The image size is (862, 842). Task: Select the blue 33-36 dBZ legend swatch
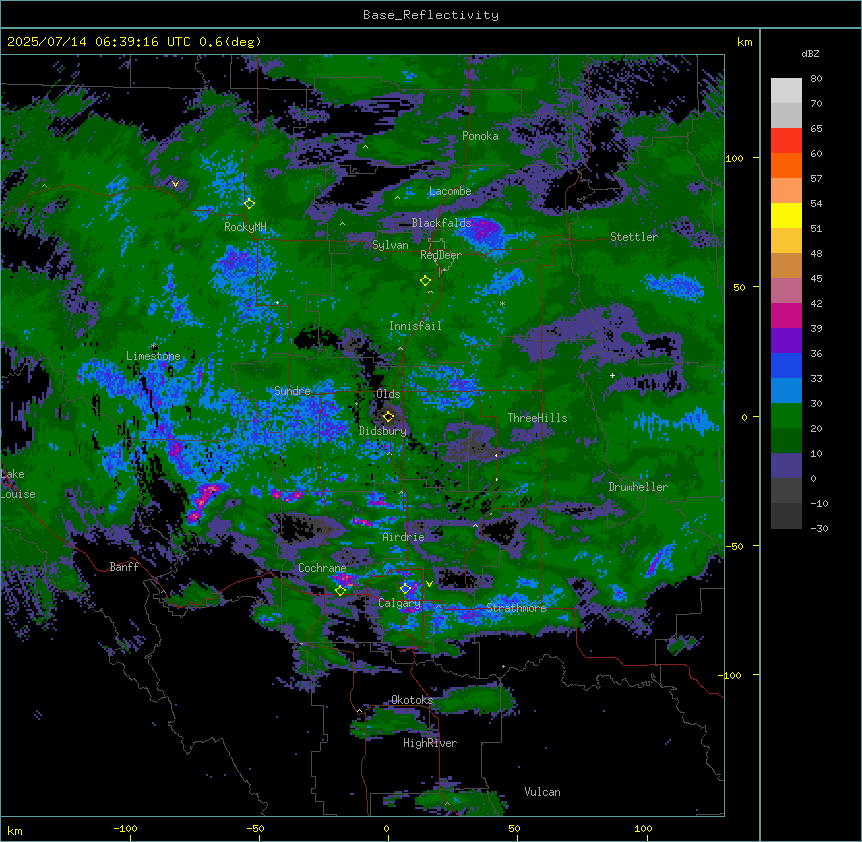coord(786,365)
